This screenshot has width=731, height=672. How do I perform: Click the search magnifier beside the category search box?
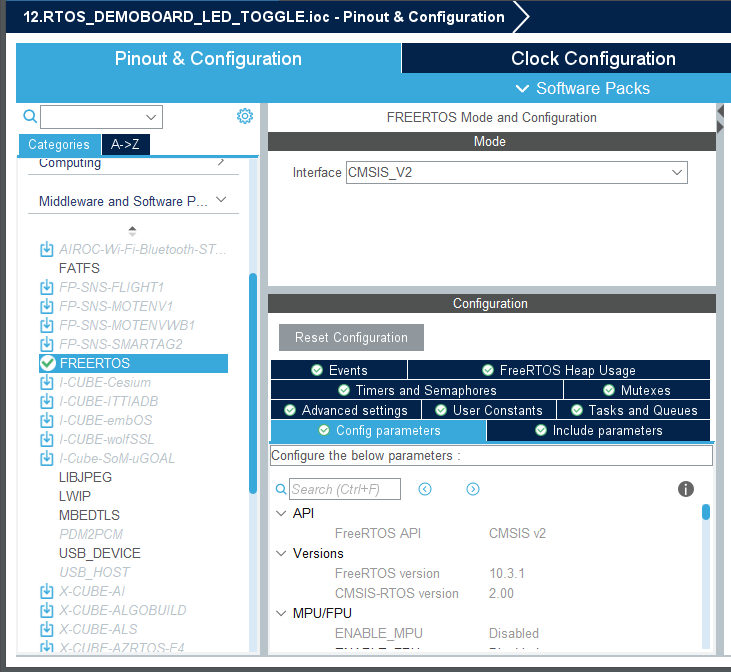coord(30,116)
